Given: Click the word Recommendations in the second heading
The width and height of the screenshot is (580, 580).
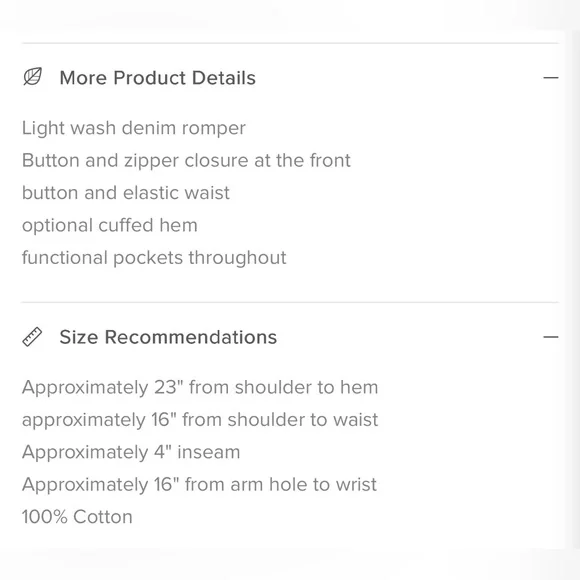Looking at the screenshot, I should point(191,337).
